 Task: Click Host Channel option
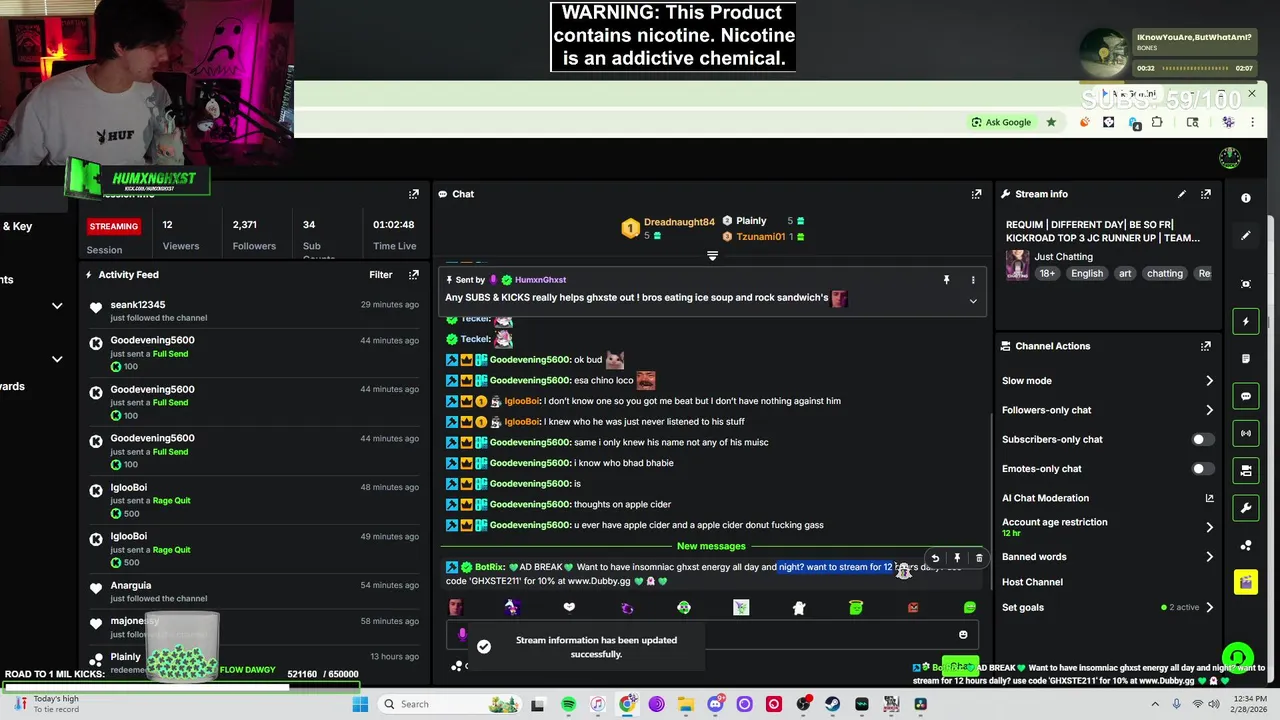click(x=1032, y=582)
